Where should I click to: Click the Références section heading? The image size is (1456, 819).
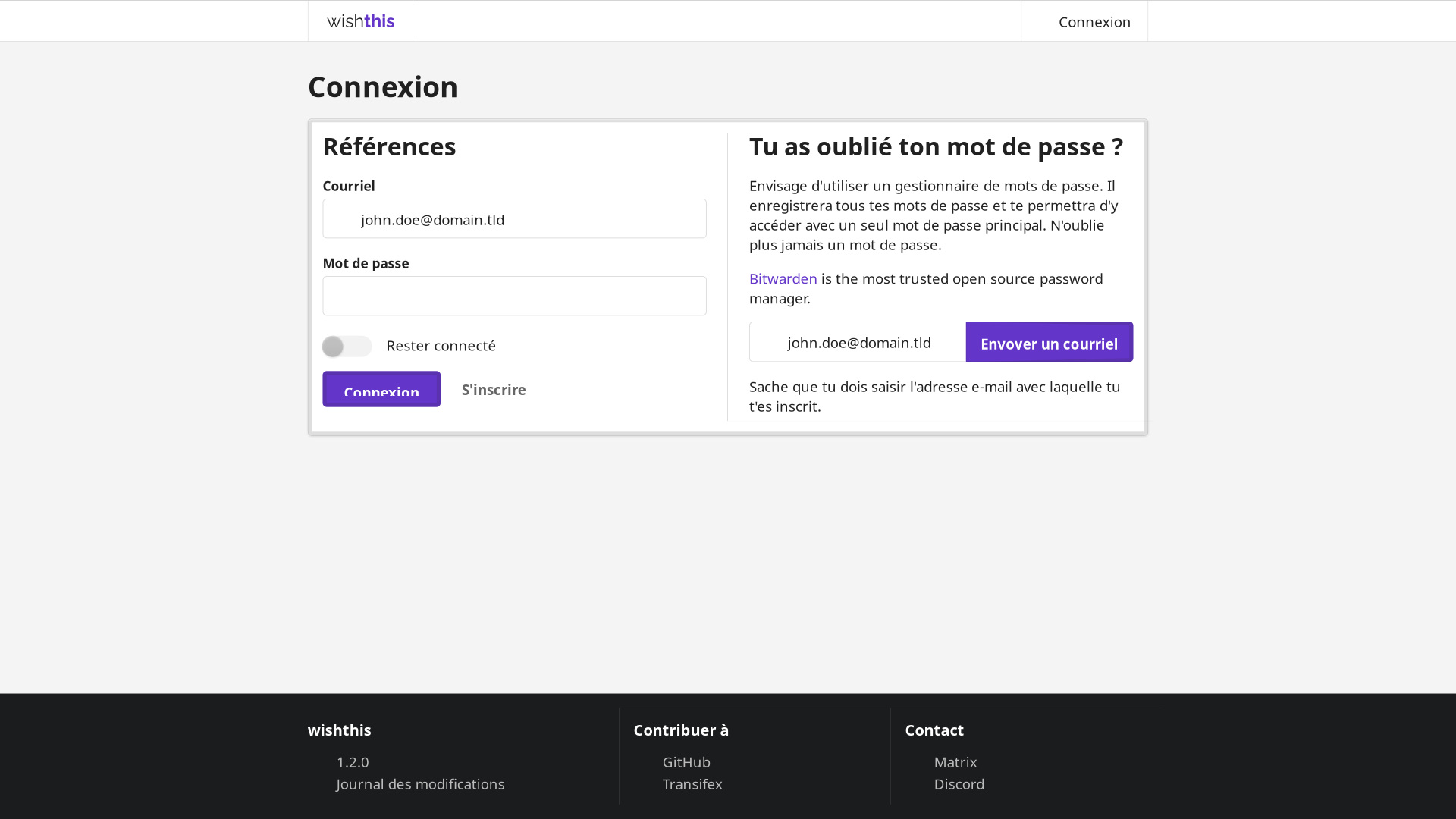coord(389,147)
